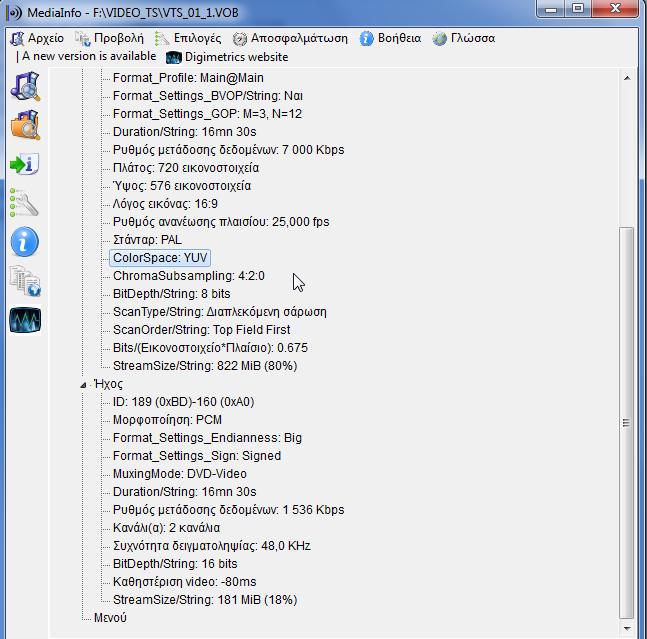Screen dimensions: 647x639
Task: Select Format_Settings_Sign: Signed row
Action: click(197, 456)
